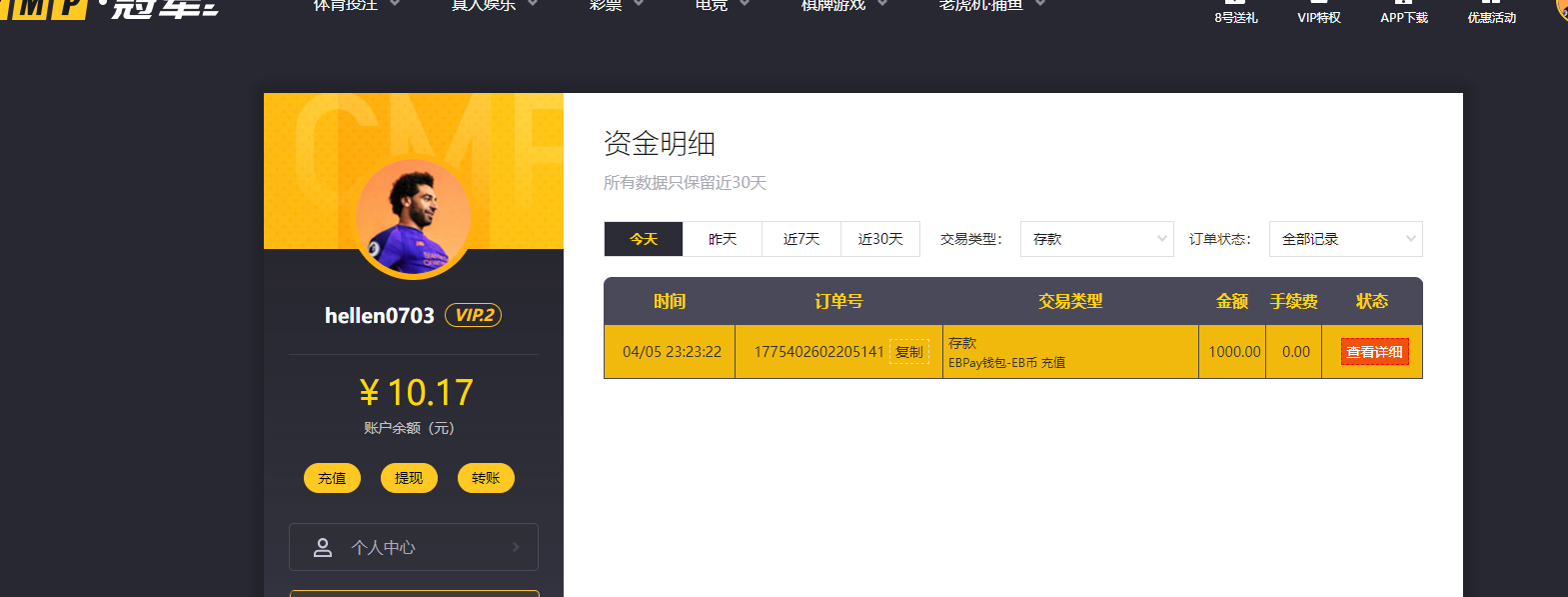Click the 状态 column header
The width and height of the screenshot is (1568, 597).
click(x=1372, y=301)
